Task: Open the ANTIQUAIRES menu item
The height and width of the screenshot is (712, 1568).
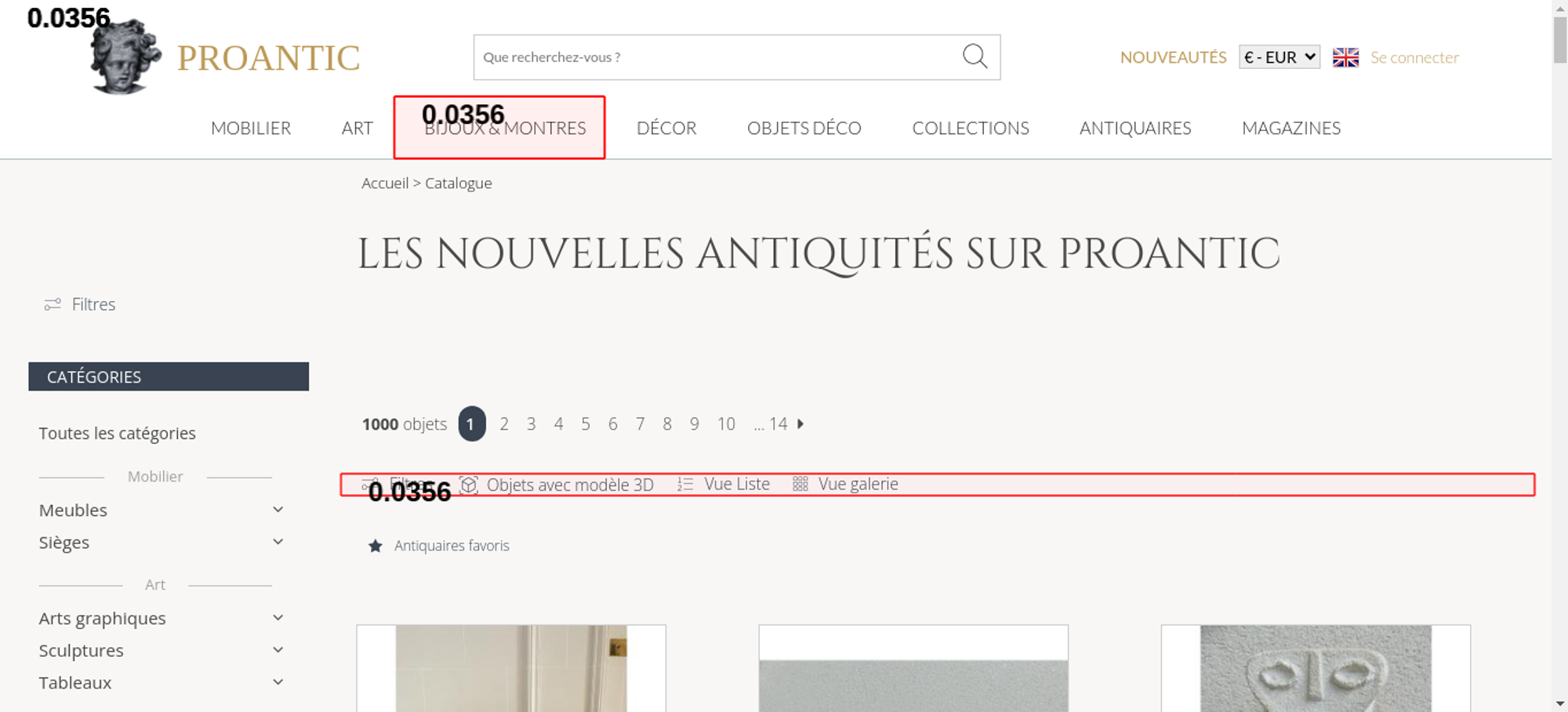Action: coord(1134,128)
